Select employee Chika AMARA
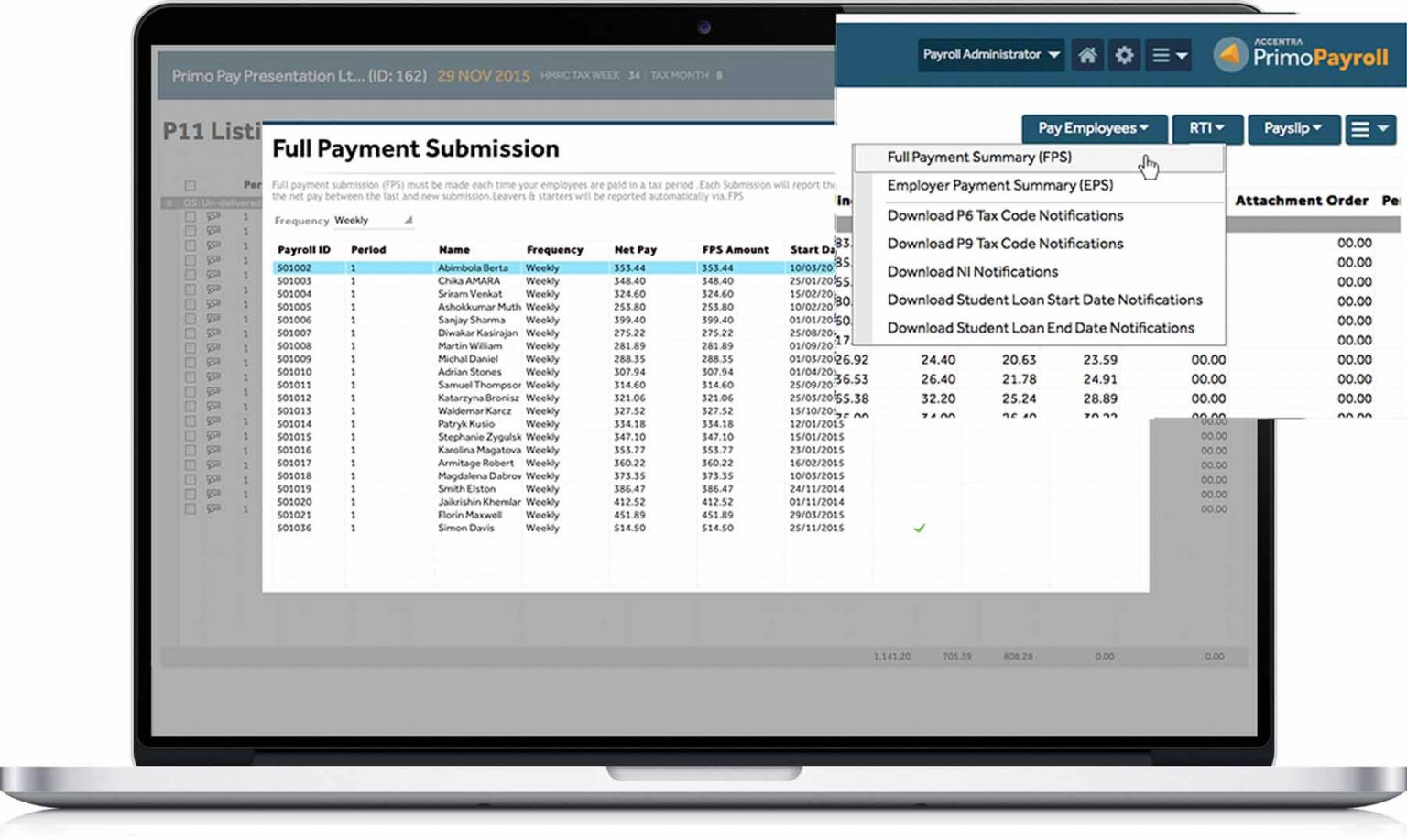 click(x=469, y=281)
